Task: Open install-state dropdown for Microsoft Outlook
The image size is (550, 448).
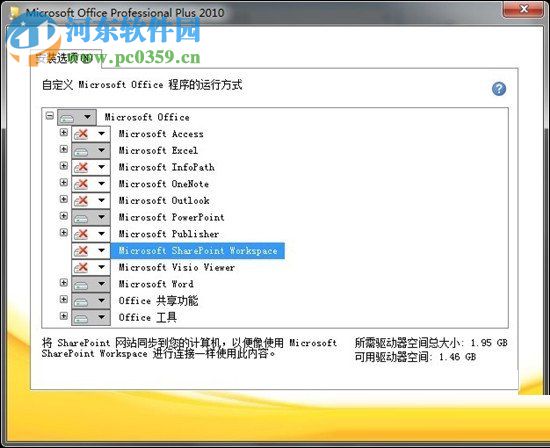Action: [x=91, y=200]
